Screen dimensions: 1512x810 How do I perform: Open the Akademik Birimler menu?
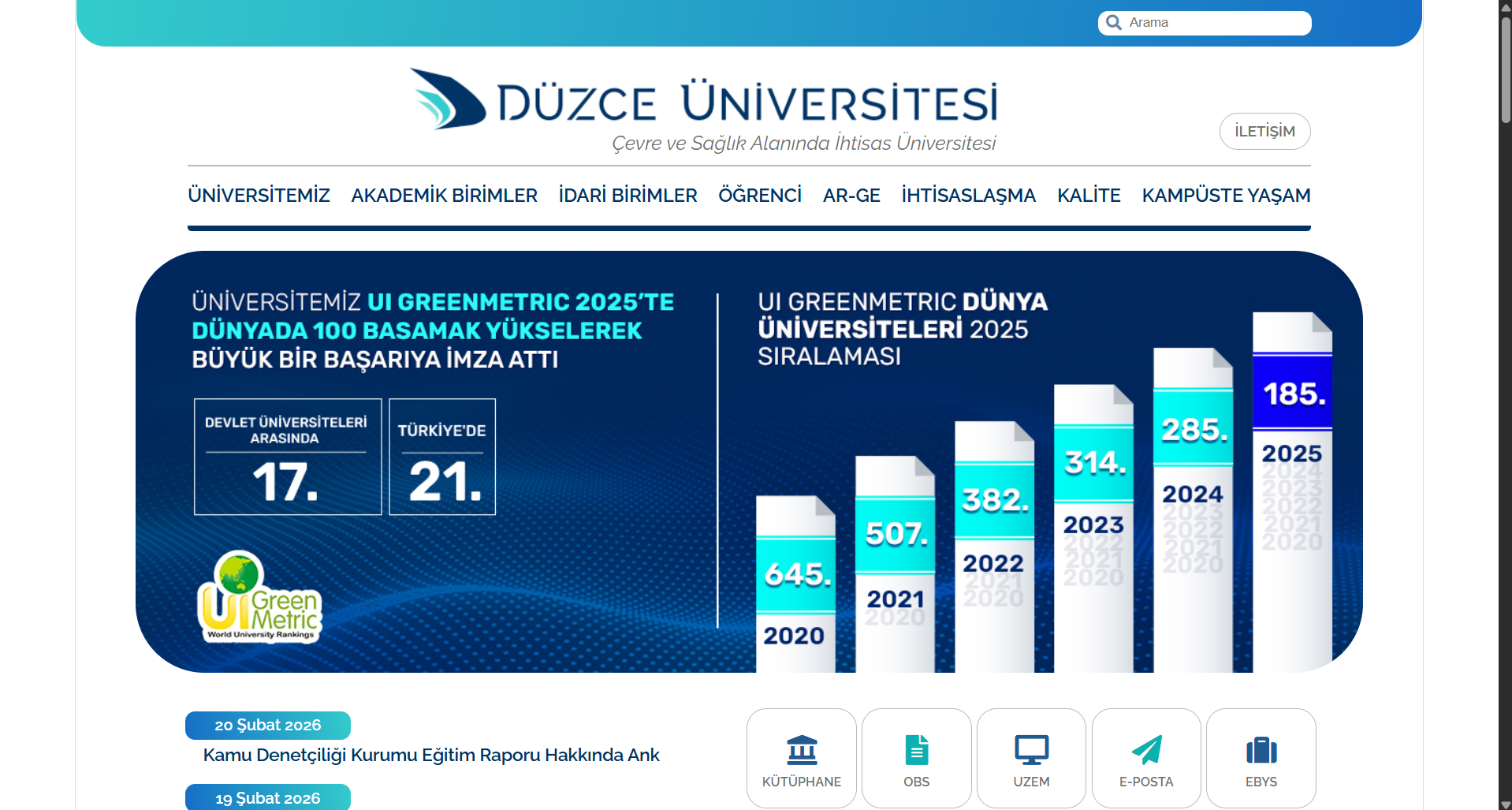(x=444, y=196)
